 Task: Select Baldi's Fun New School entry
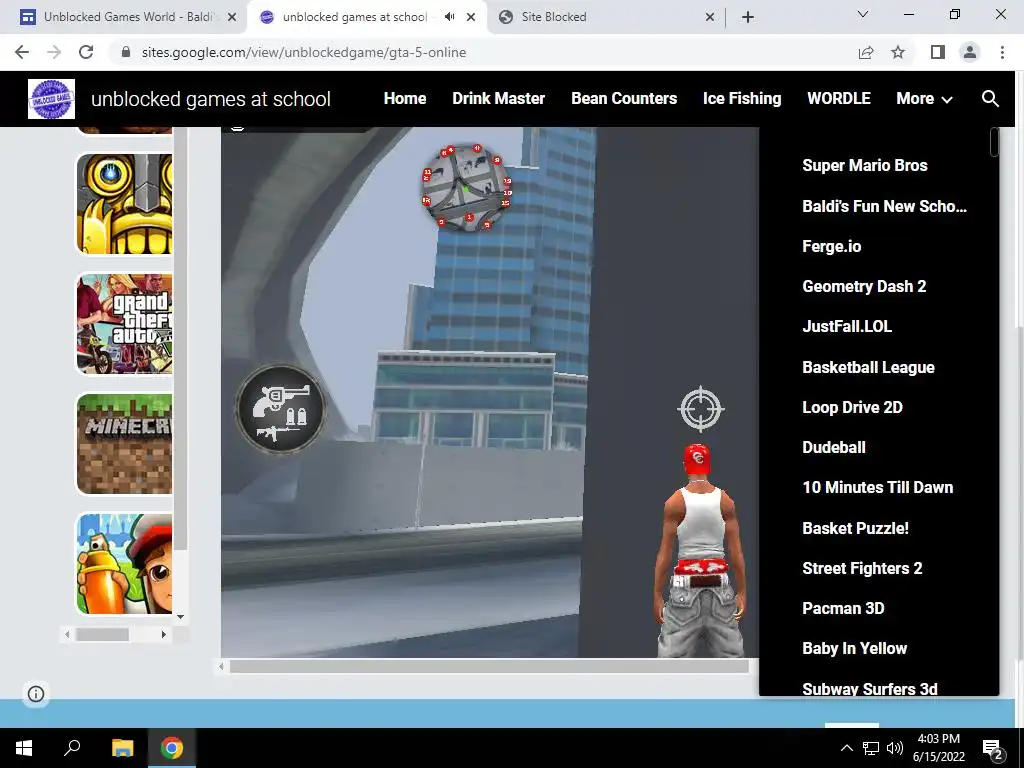884,206
